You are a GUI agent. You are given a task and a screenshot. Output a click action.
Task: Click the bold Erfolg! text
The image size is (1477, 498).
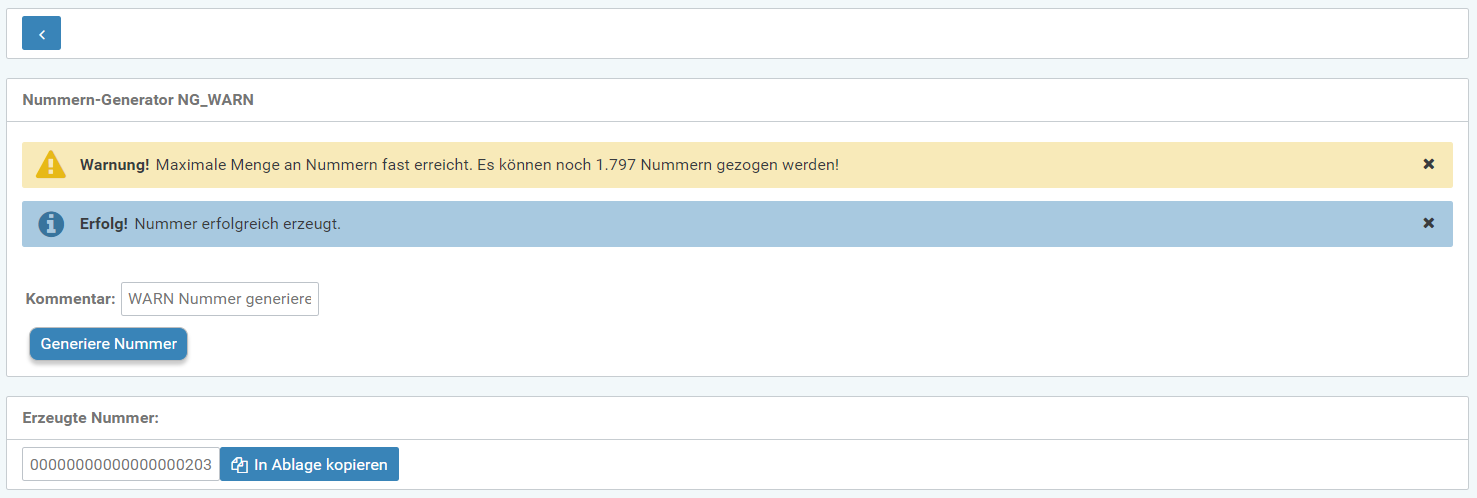click(103, 224)
